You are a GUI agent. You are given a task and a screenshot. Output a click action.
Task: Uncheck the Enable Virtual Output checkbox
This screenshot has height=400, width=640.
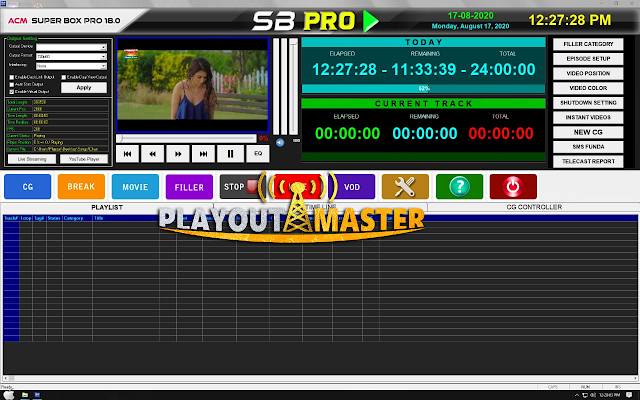[x=12, y=92]
